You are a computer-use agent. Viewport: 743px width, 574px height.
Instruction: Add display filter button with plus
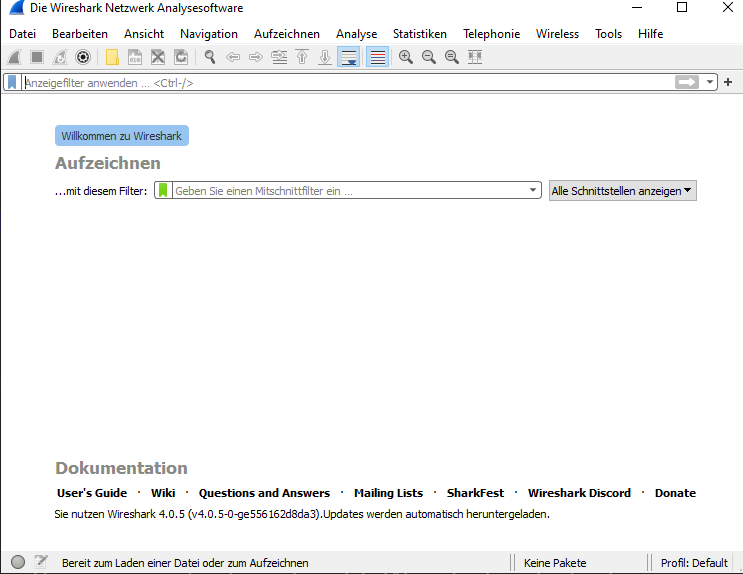(x=728, y=82)
